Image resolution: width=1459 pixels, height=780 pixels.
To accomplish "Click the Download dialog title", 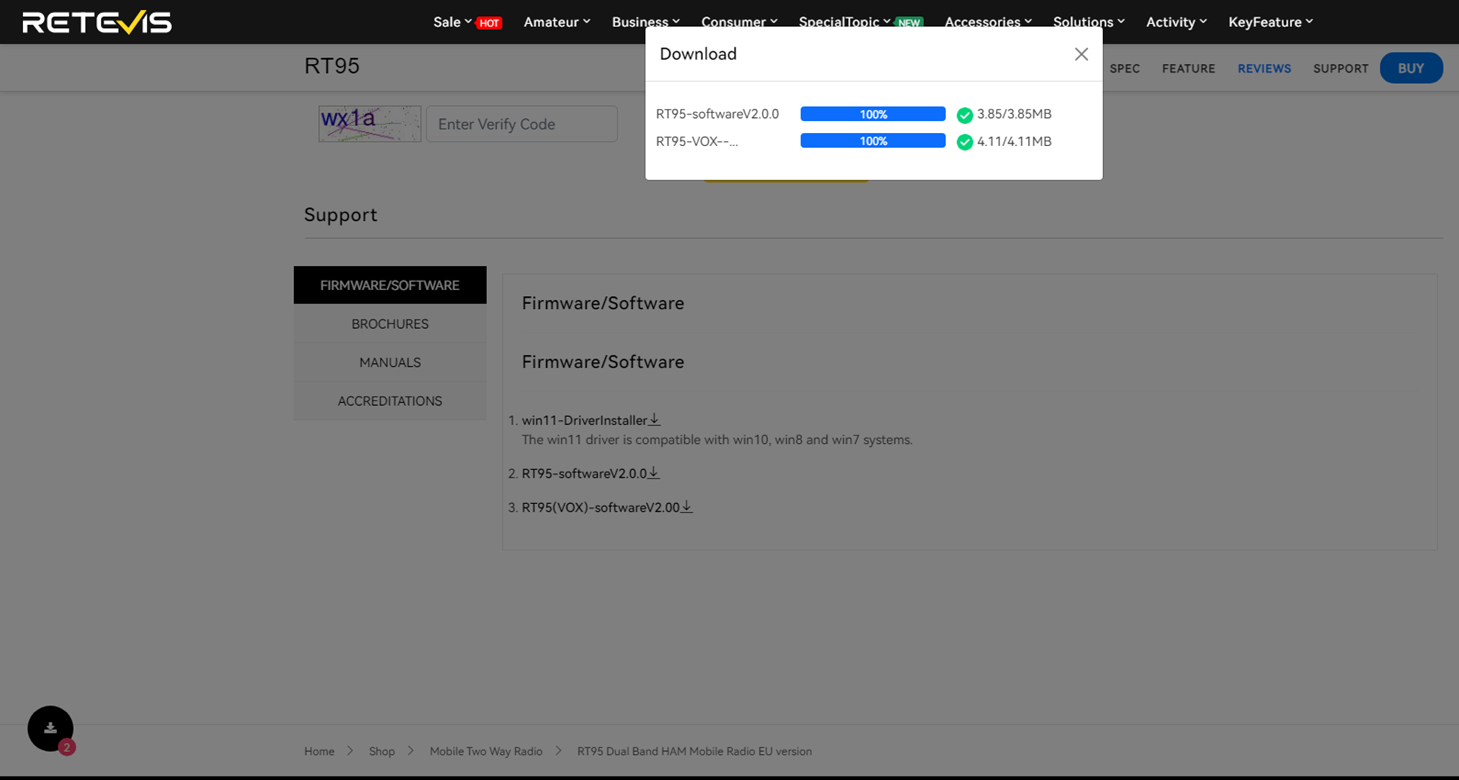I will point(698,54).
